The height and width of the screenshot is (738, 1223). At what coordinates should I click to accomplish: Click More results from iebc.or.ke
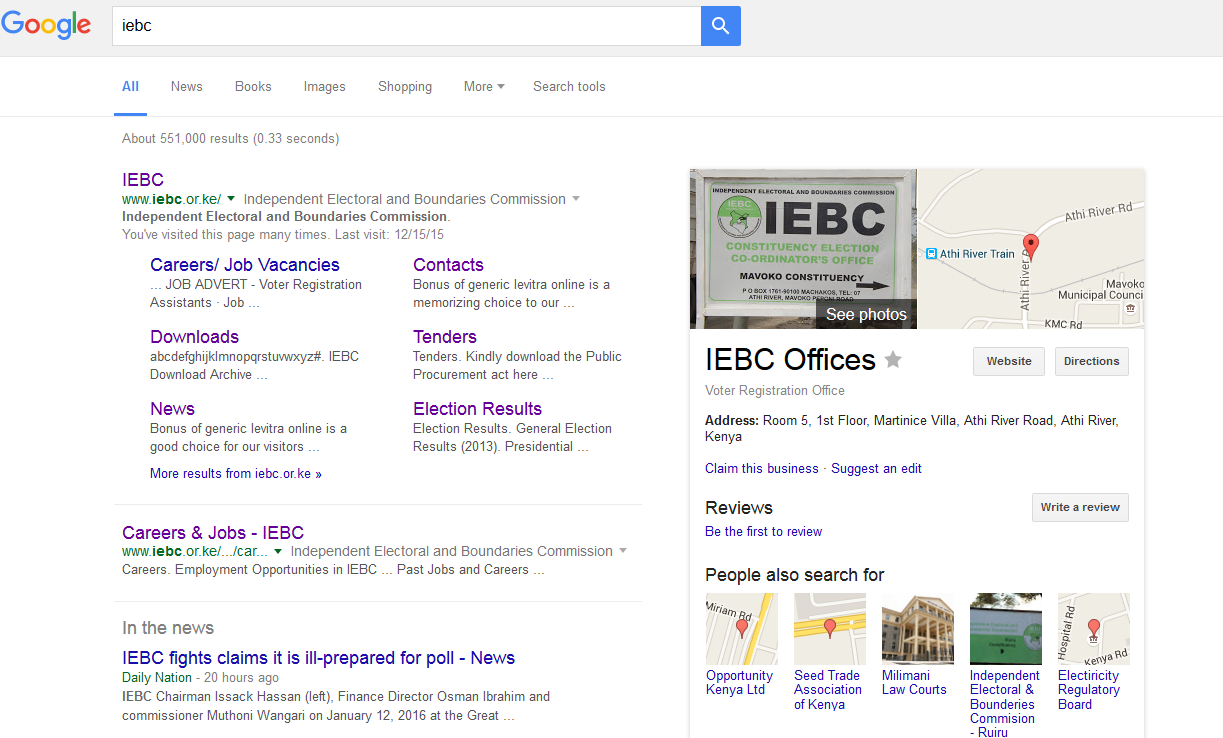[236, 474]
